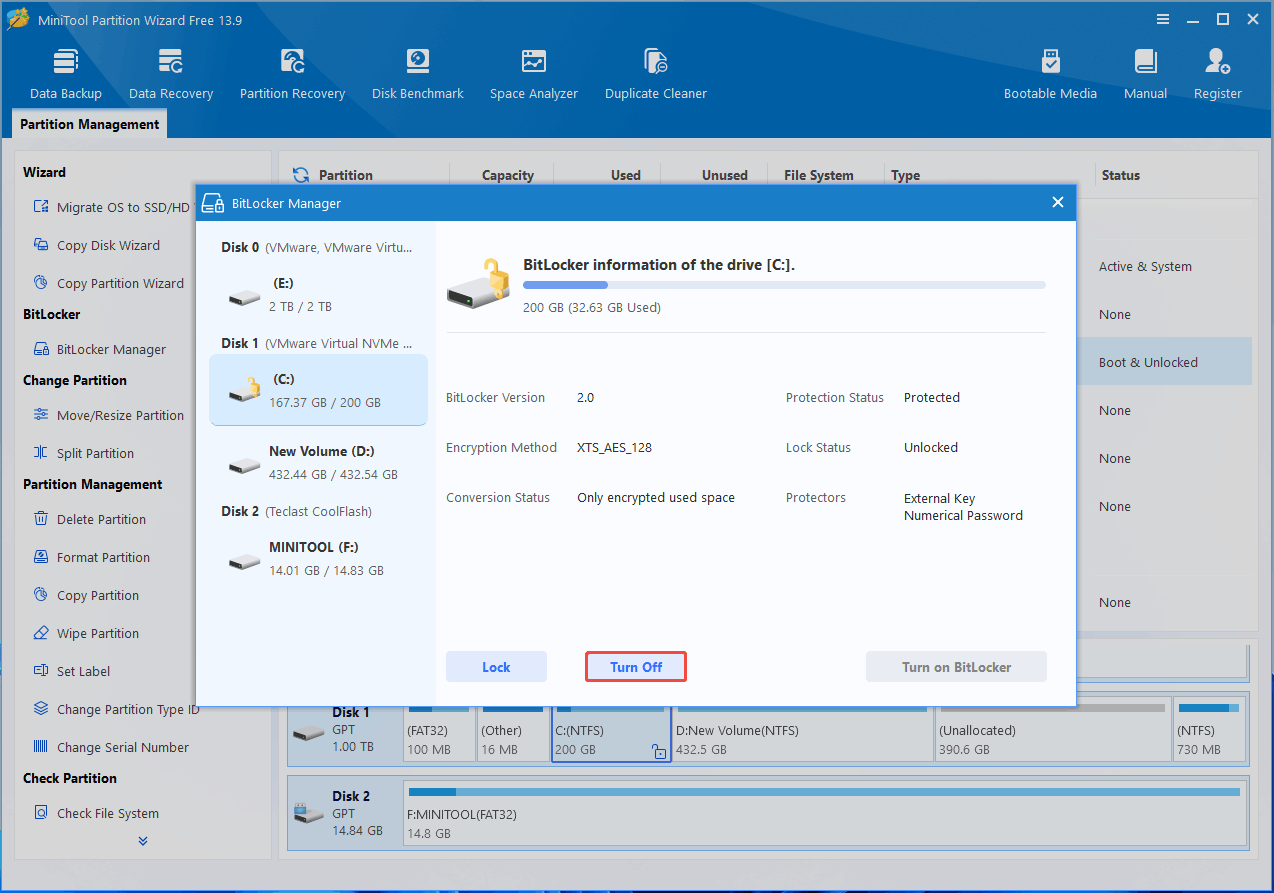Screen dimensions: 1274x893
Task: Open the hamburger menu in the title bar
Action: 1162,19
